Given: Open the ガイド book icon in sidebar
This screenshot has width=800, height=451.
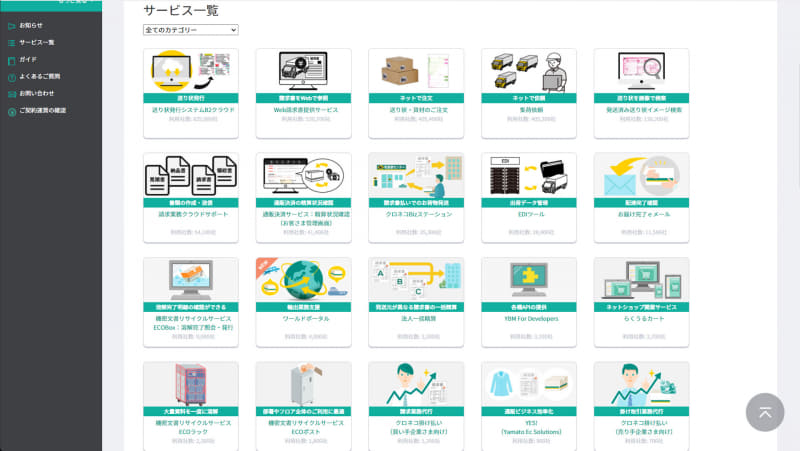Looking at the screenshot, I should pyautogui.click(x=12, y=60).
